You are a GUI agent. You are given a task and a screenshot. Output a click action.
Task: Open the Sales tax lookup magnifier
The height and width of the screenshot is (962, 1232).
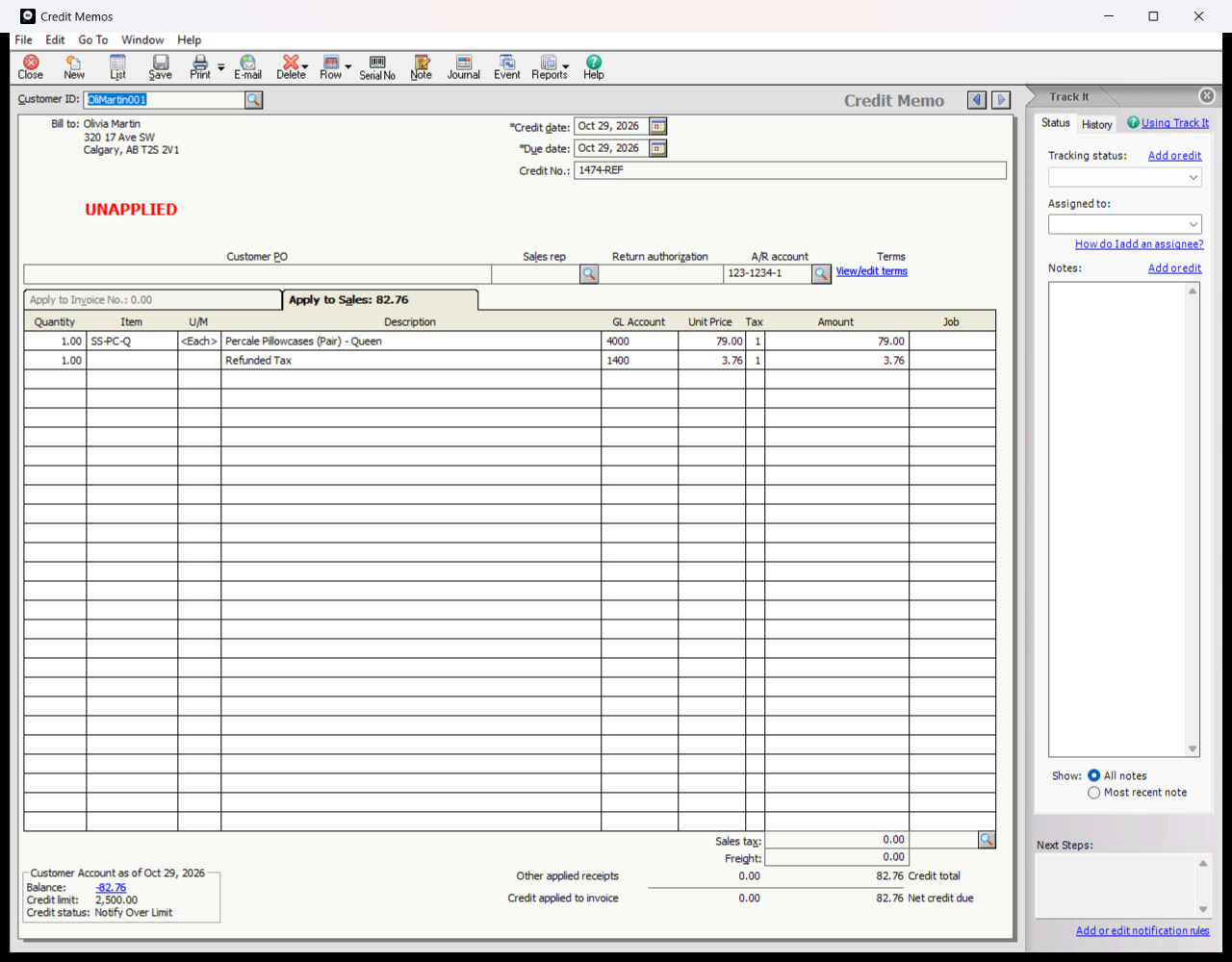[x=987, y=840]
